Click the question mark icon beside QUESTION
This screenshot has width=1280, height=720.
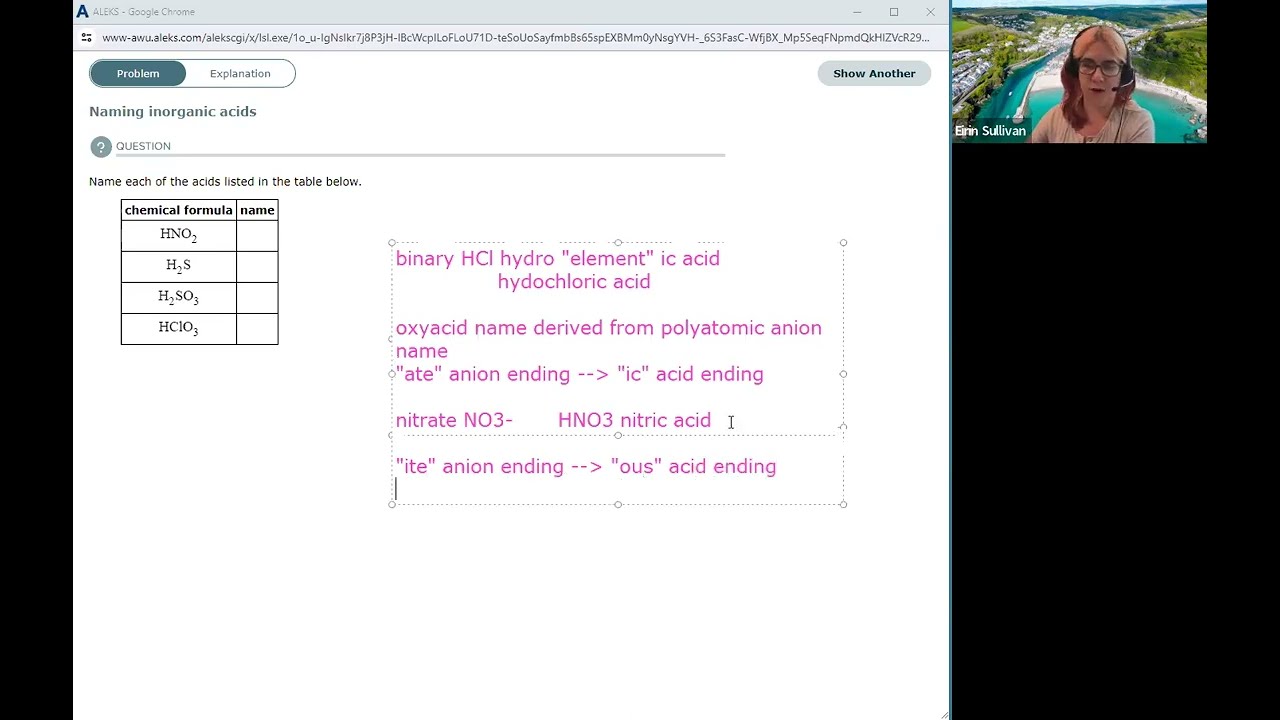[x=100, y=147]
